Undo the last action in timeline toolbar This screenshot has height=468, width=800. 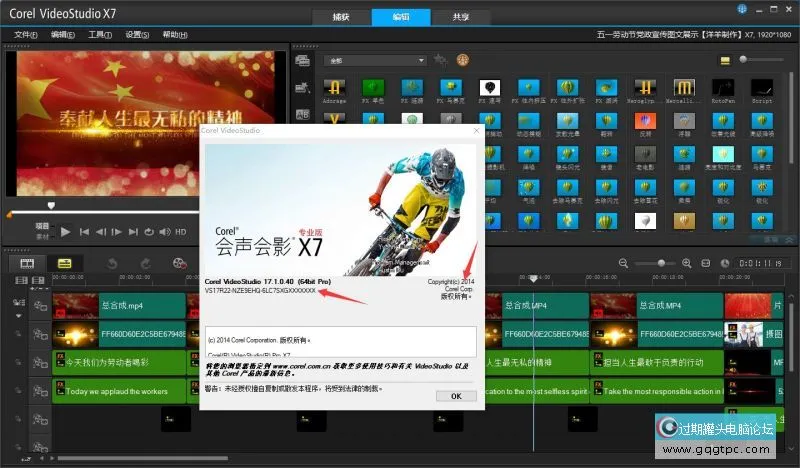pyautogui.click(x=112, y=263)
